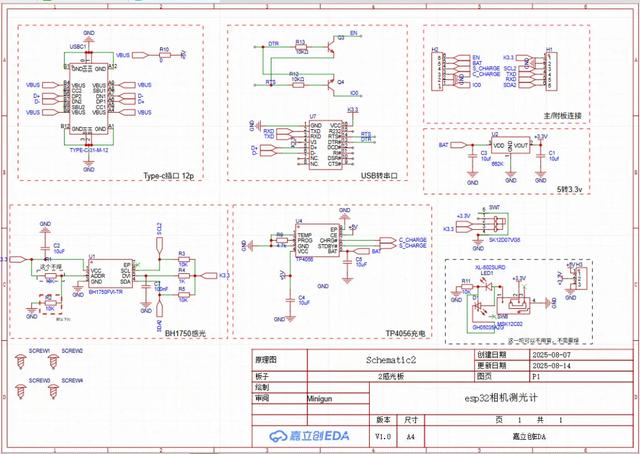This screenshot has height=454, width=640.
Task: Click the version value 'V1.0'
Action: [383, 436]
